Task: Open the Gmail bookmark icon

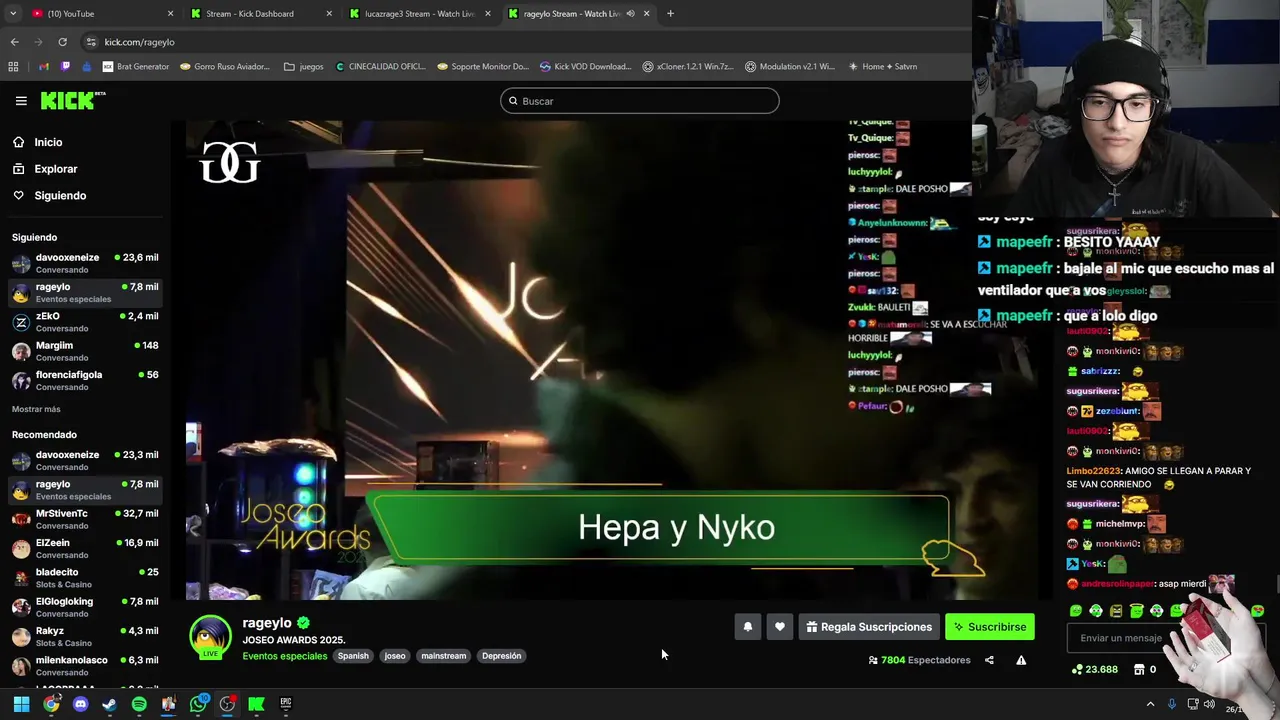Action: 43,67
